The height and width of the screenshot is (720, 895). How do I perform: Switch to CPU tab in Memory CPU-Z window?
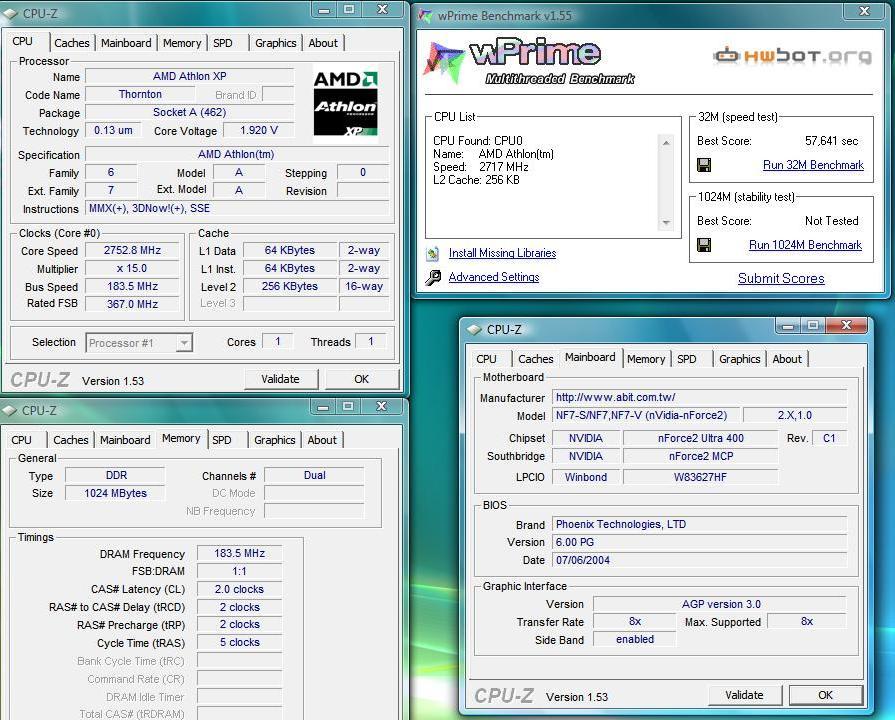pos(22,440)
